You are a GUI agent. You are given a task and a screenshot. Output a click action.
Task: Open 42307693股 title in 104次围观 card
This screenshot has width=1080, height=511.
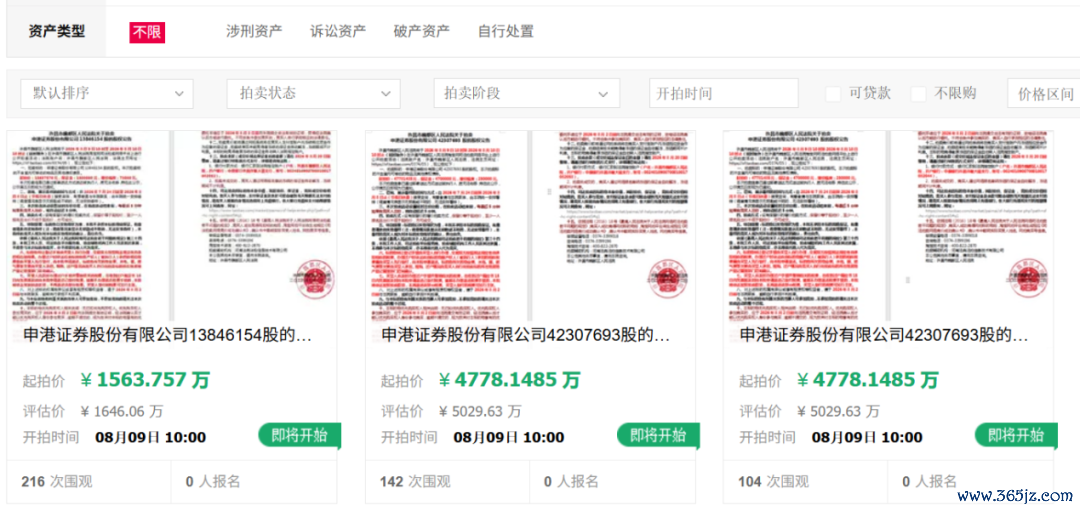click(x=884, y=336)
